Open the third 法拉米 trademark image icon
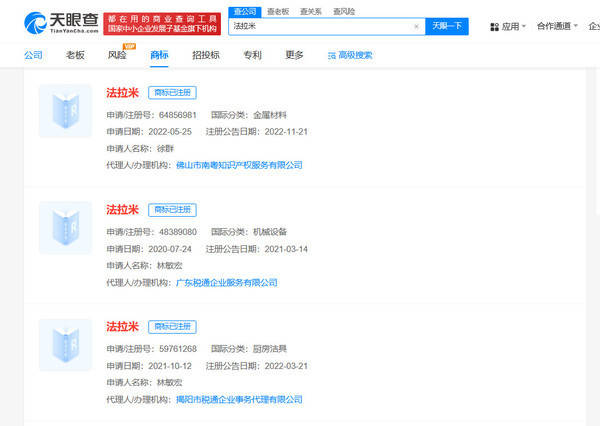 pos(65,345)
